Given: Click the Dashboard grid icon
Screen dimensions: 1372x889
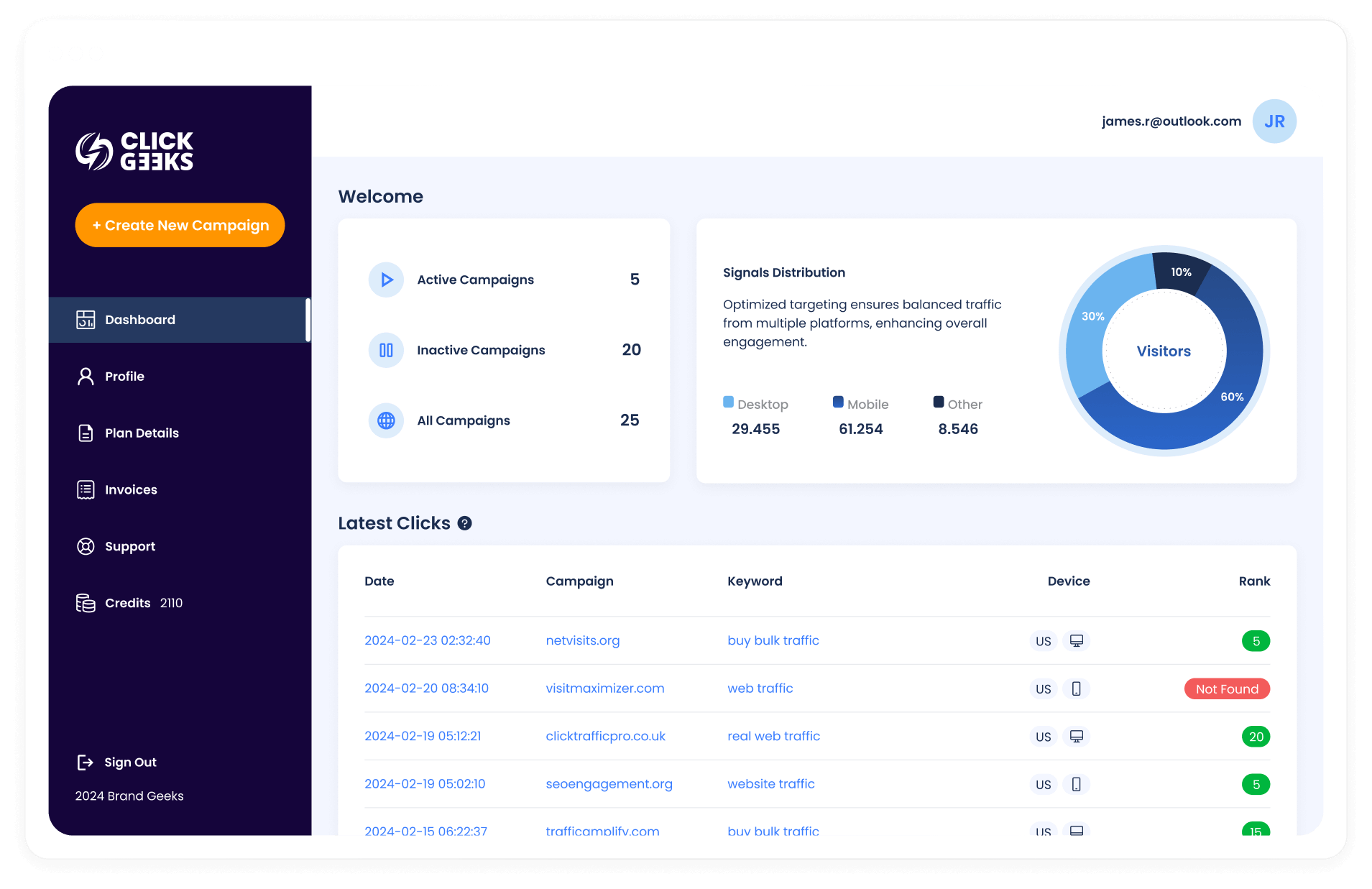Looking at the screenshot, I should pos(86,320).
